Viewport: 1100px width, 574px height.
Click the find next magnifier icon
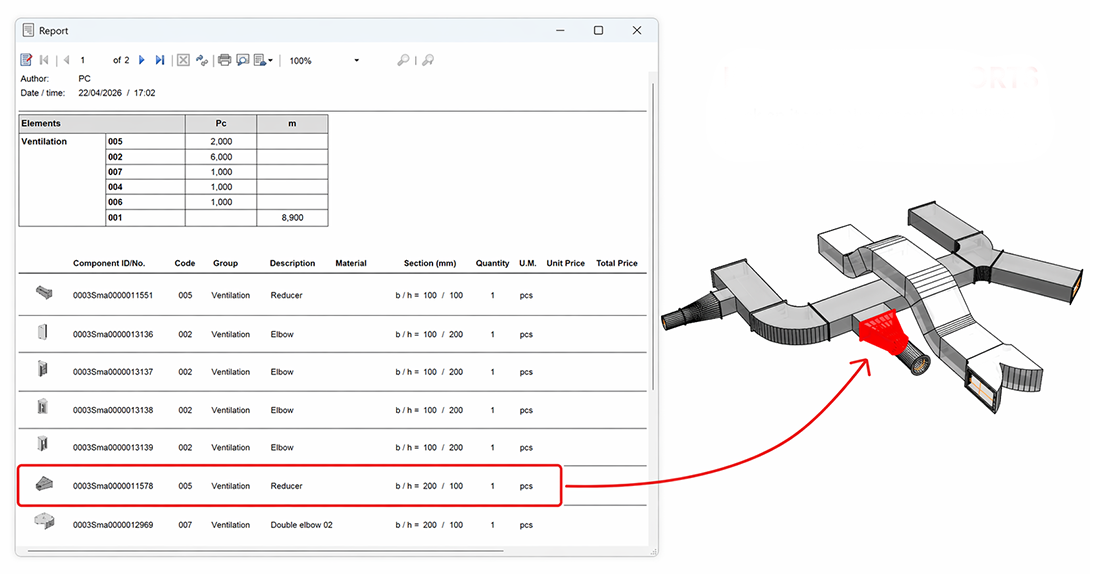coord(428,60)
